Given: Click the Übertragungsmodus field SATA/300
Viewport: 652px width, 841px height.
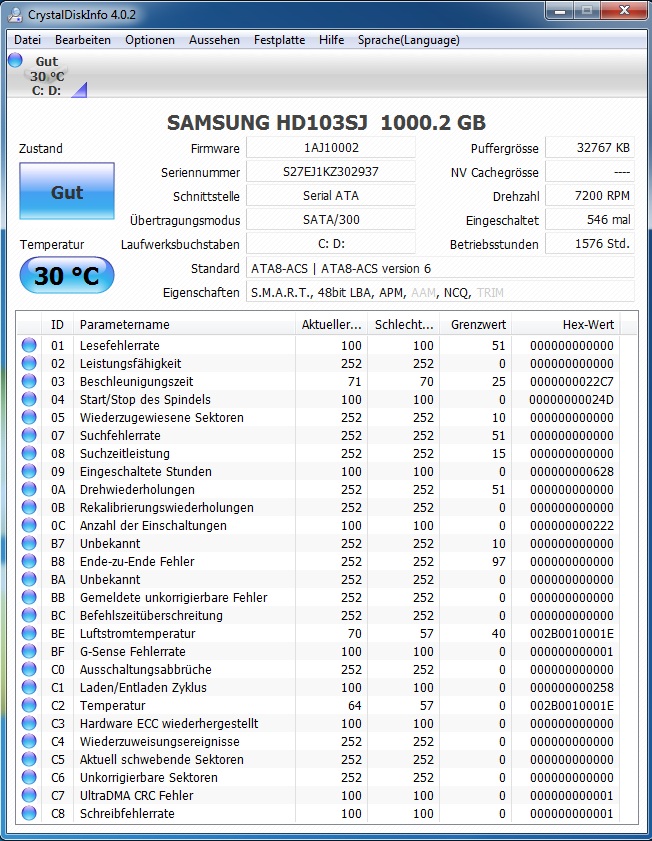Looking at the screenshot, I should point(331,219).
